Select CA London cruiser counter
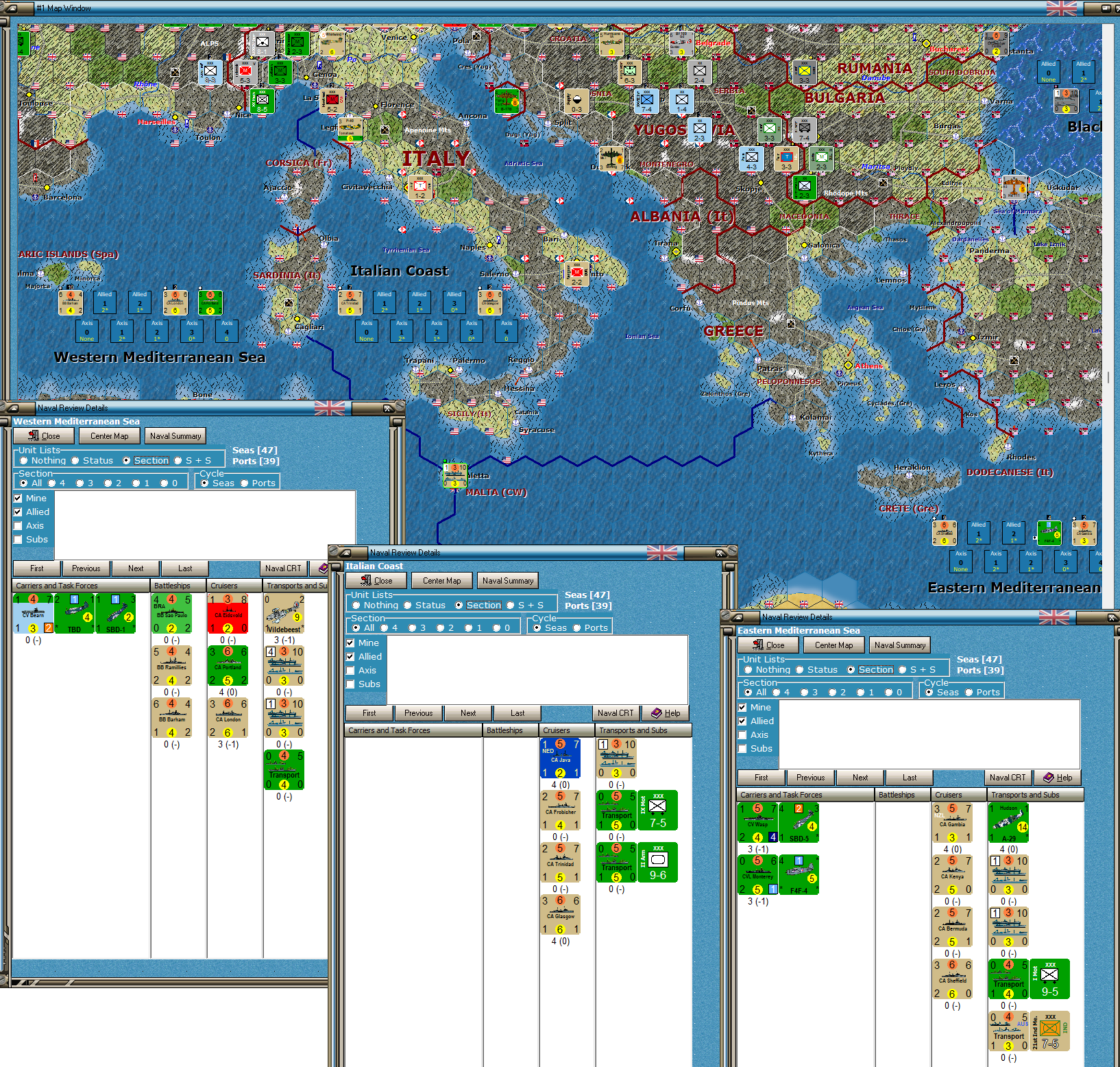The image size is (1120, 1067). point(228,718)
